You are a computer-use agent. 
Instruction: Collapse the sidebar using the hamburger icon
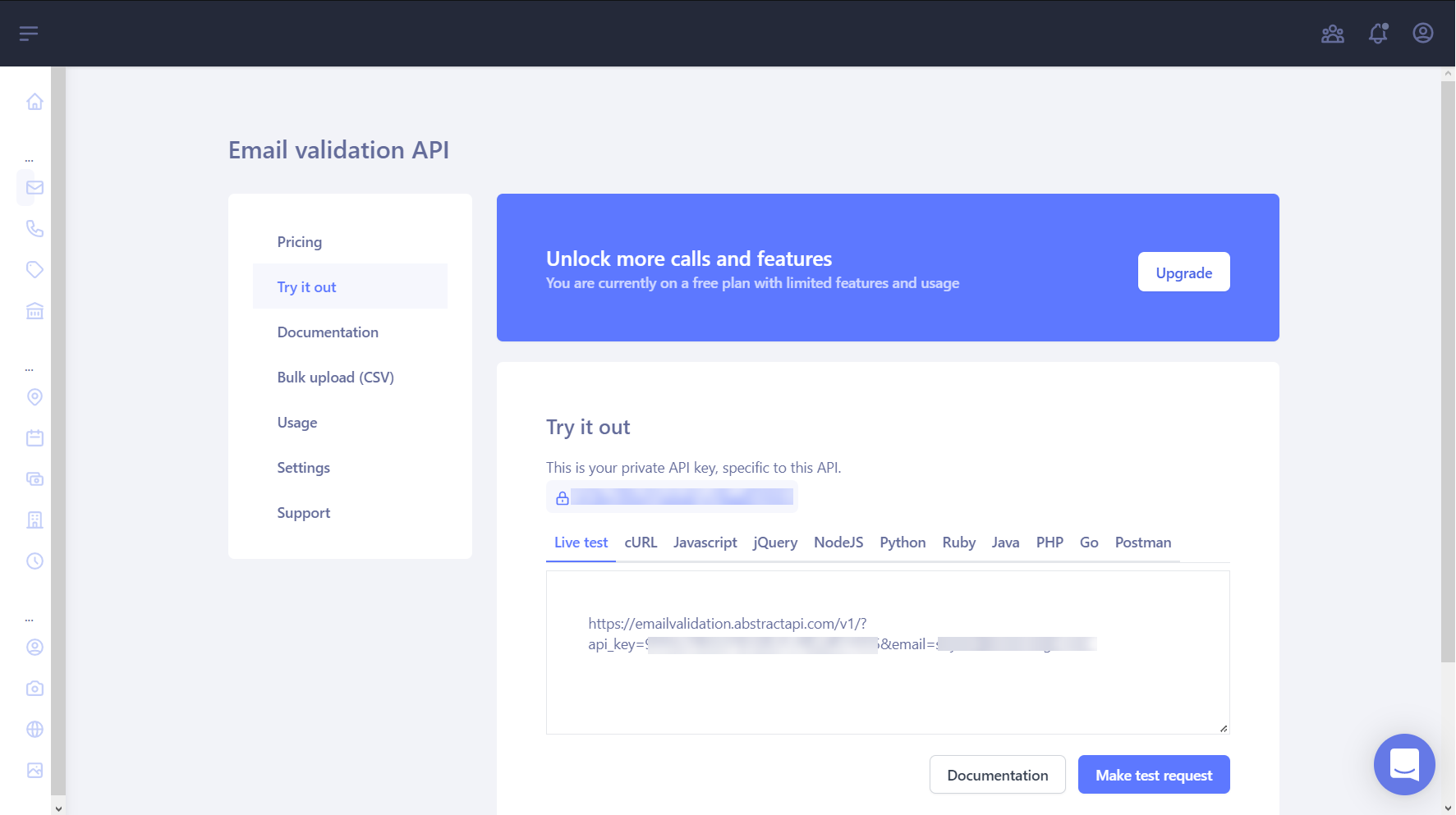click(29, 32)
